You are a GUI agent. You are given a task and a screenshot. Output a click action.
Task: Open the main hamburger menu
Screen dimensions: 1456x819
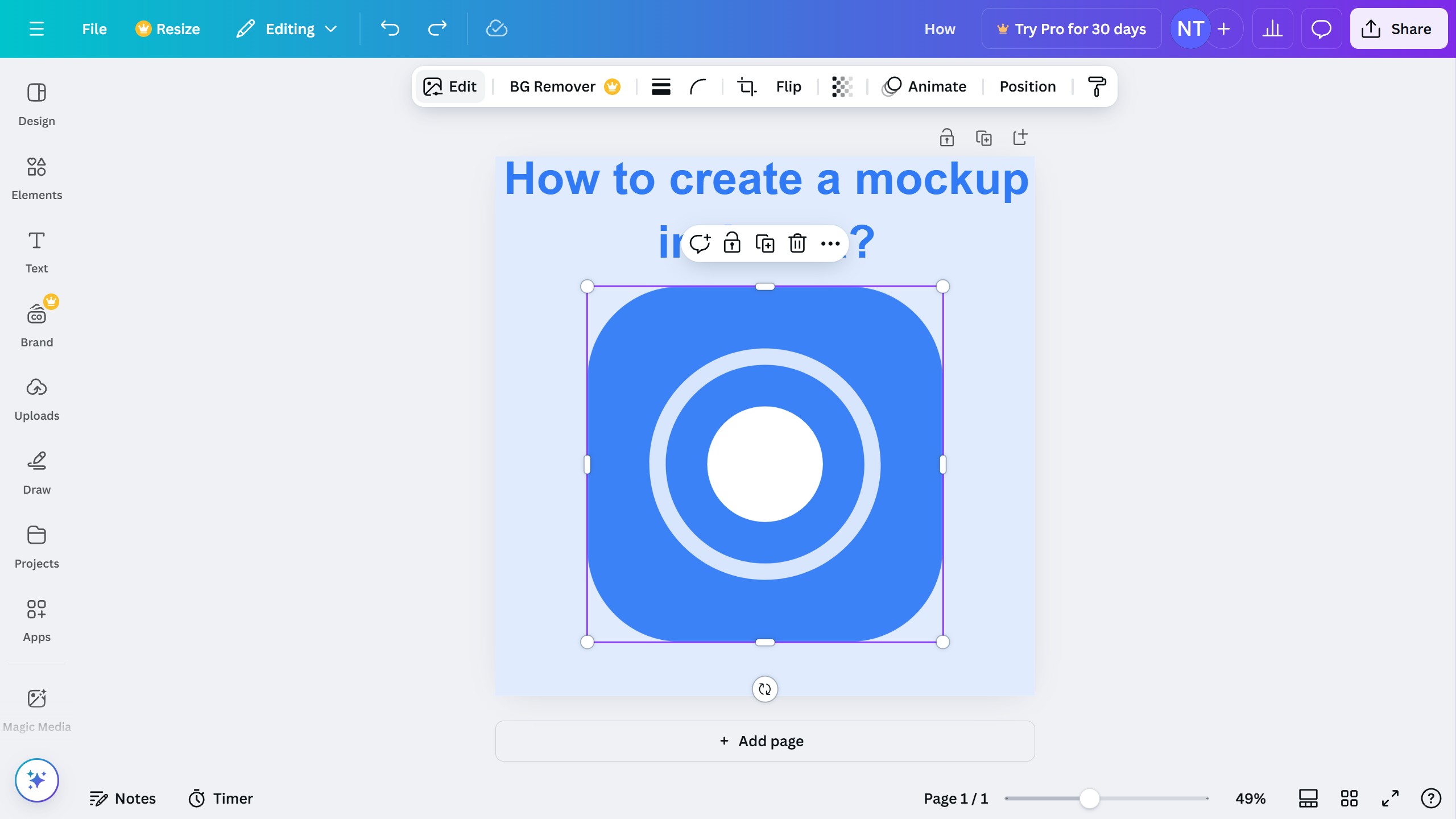pyautogui.click(x=36, y=28)
